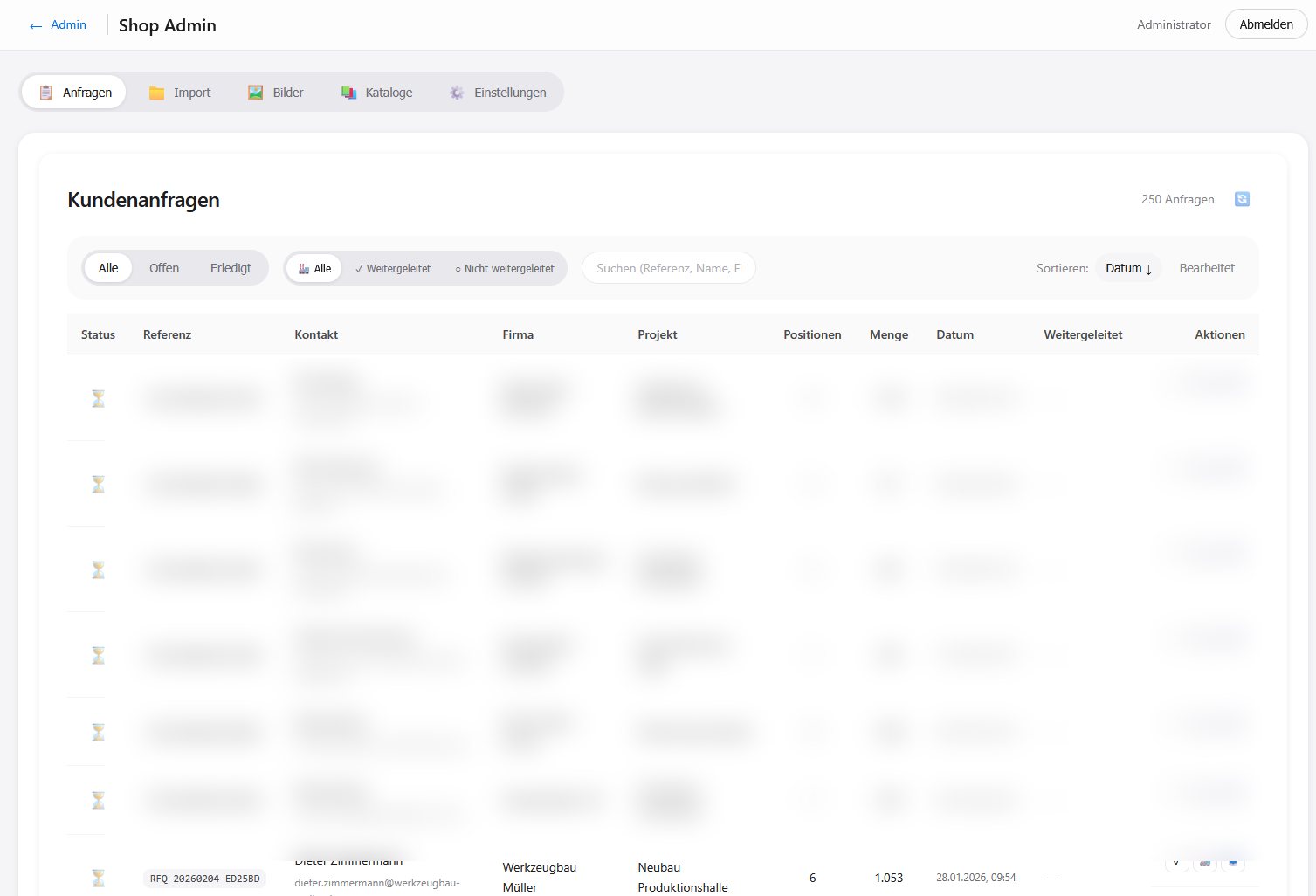This screenshot has width=1316, height=896.
Task: Click the search field for requests
Action: point(668,268)
